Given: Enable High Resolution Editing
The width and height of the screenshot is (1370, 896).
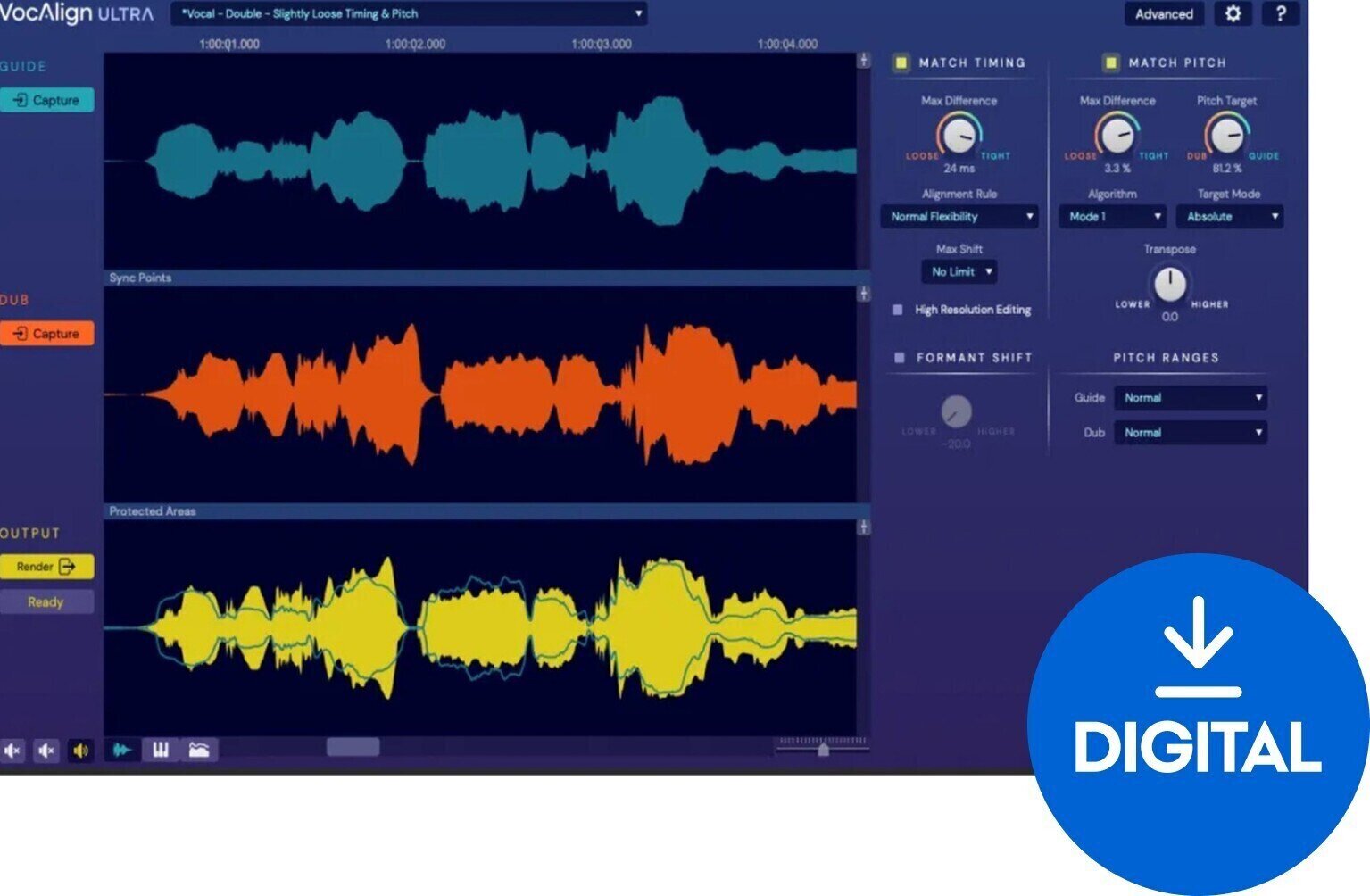Looking at the screenshot, I should coord(897,310).
